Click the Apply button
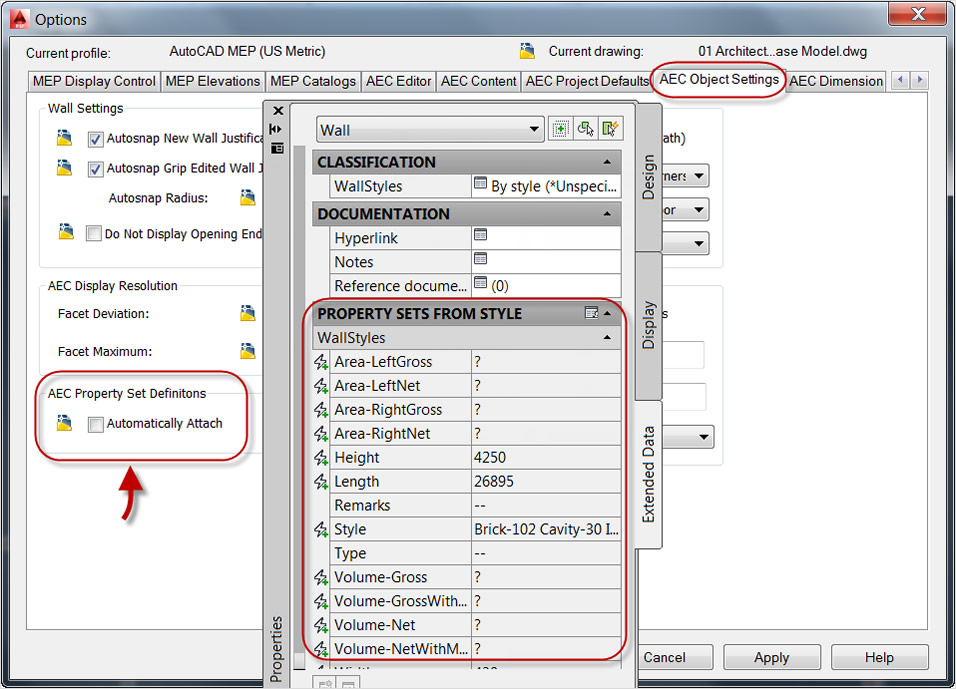The height and width of the screenshot is (689, 956). [x=771, y=657]
